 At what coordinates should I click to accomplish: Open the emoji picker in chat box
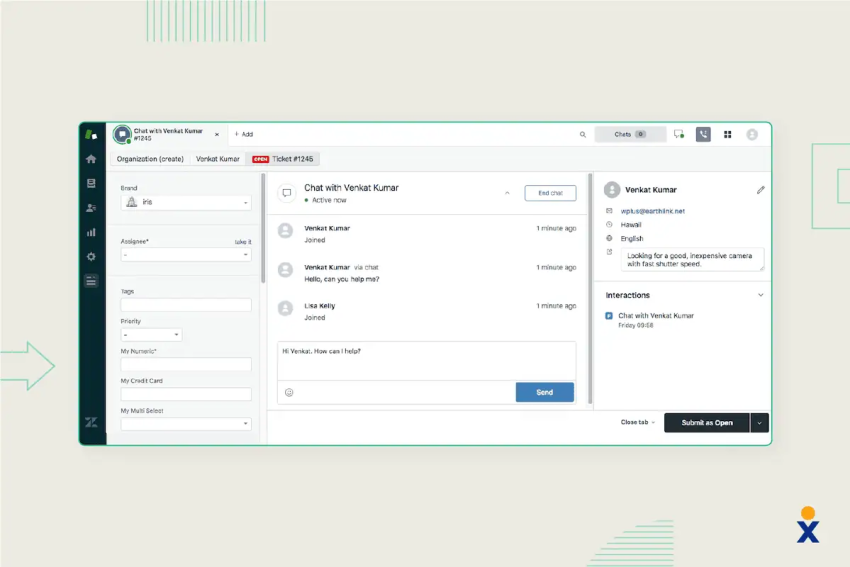click(x=289, y=392)
